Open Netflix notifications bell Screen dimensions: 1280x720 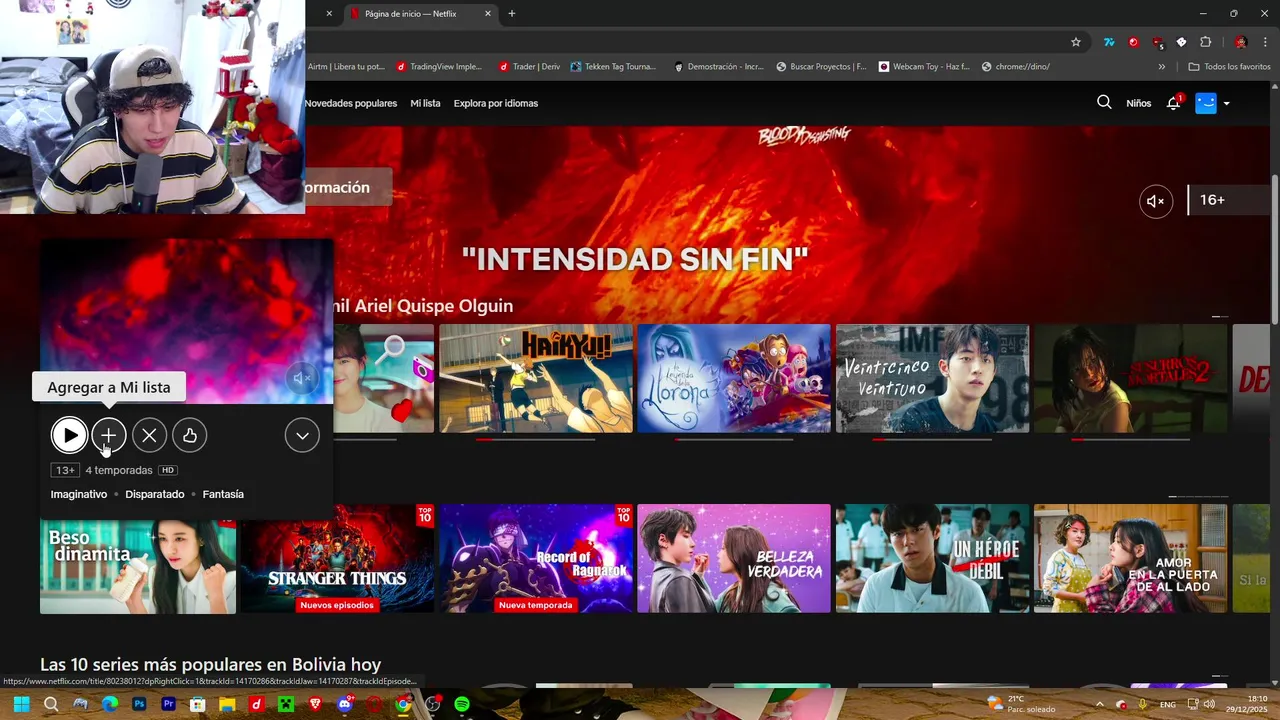click(1174, 103)
